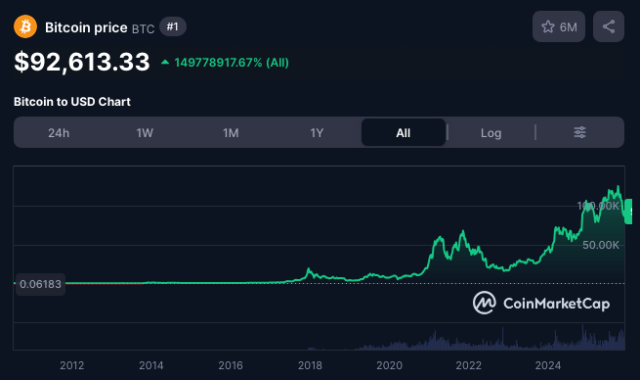This screenshot has width=640, height=380.
Task: Click the orange Bitcoin logo icon
Action: 25,27
